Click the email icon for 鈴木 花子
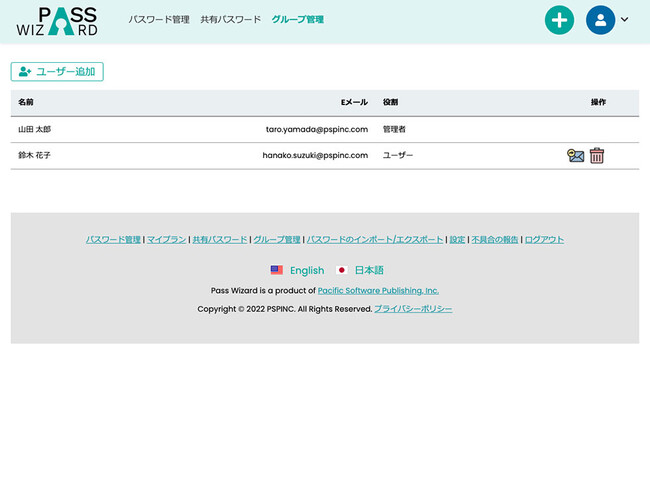This screenshot has width=650, height=497. [575, 156]
